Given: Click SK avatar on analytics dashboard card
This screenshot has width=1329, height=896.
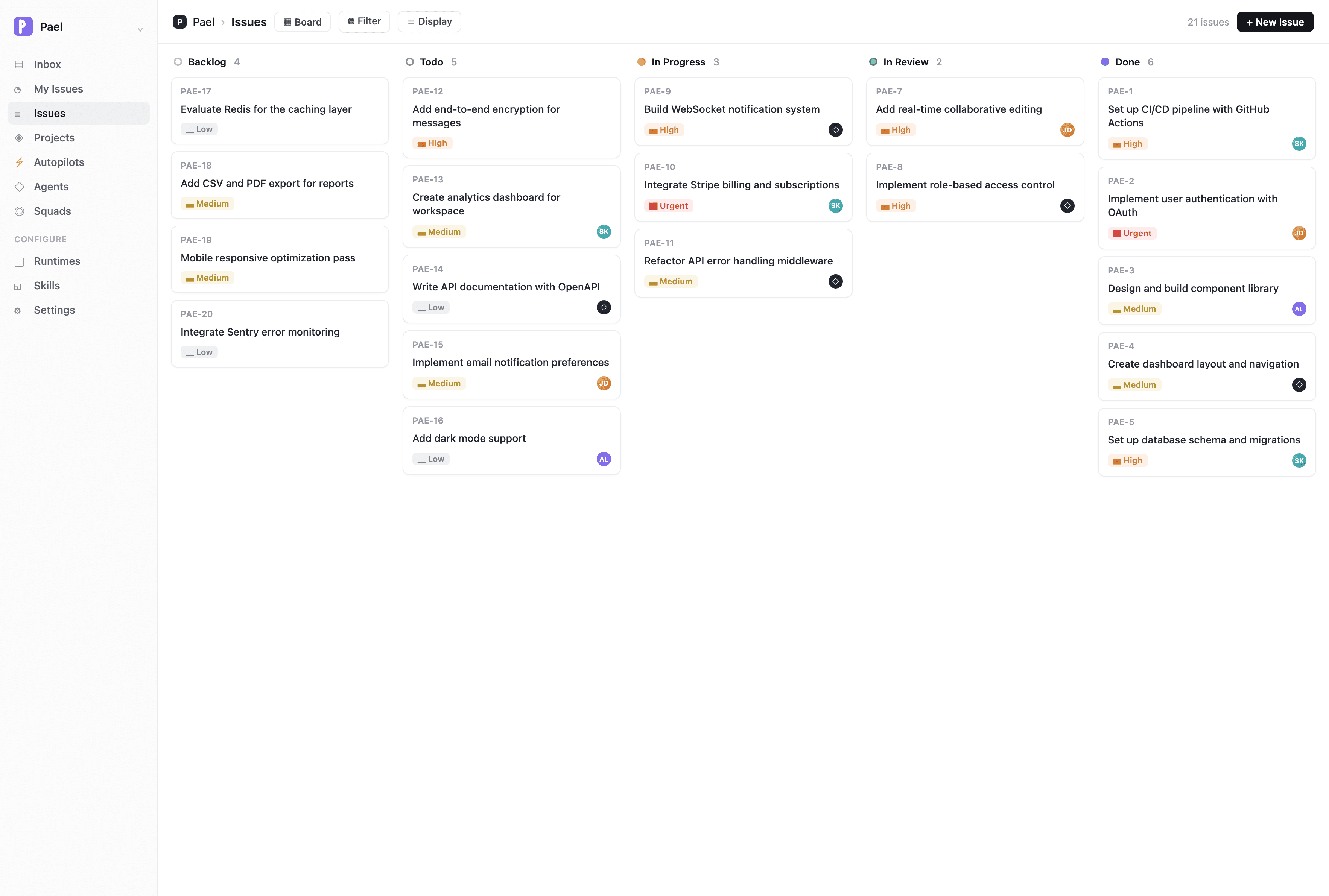Looking at the screenshot, I should (604, 231).
